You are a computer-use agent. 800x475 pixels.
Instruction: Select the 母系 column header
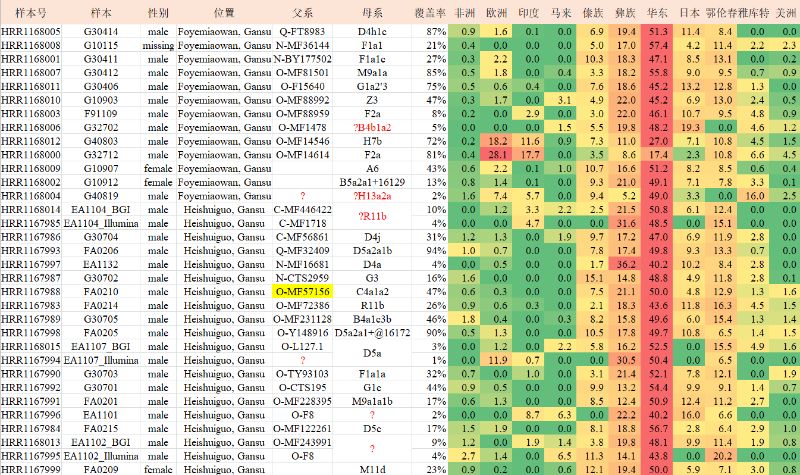[x=372, y=13]
